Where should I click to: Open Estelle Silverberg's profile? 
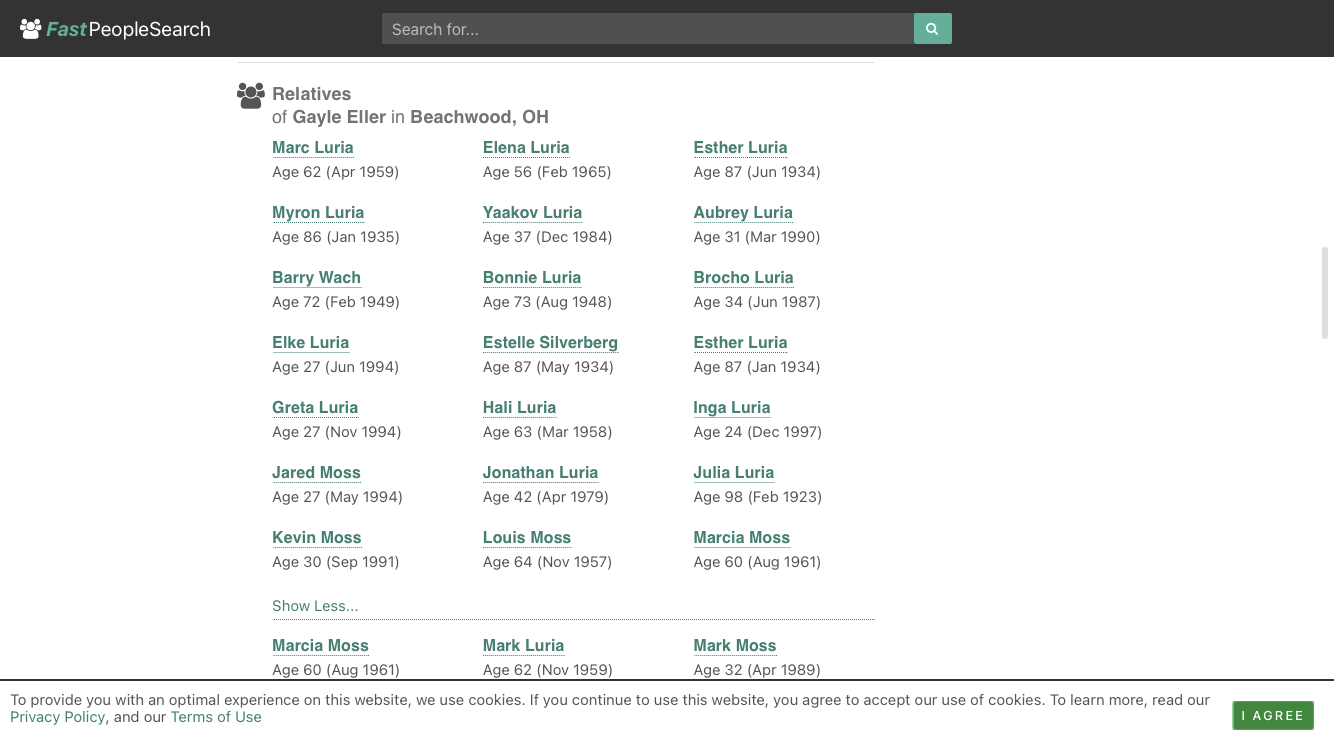coord(550,342)
